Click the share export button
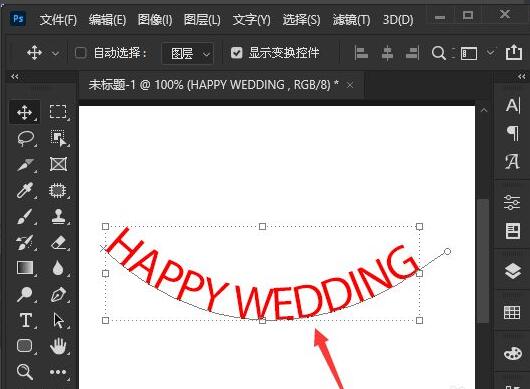The height and width of the screenshot is (389, 530). click(x=514, y=52)
